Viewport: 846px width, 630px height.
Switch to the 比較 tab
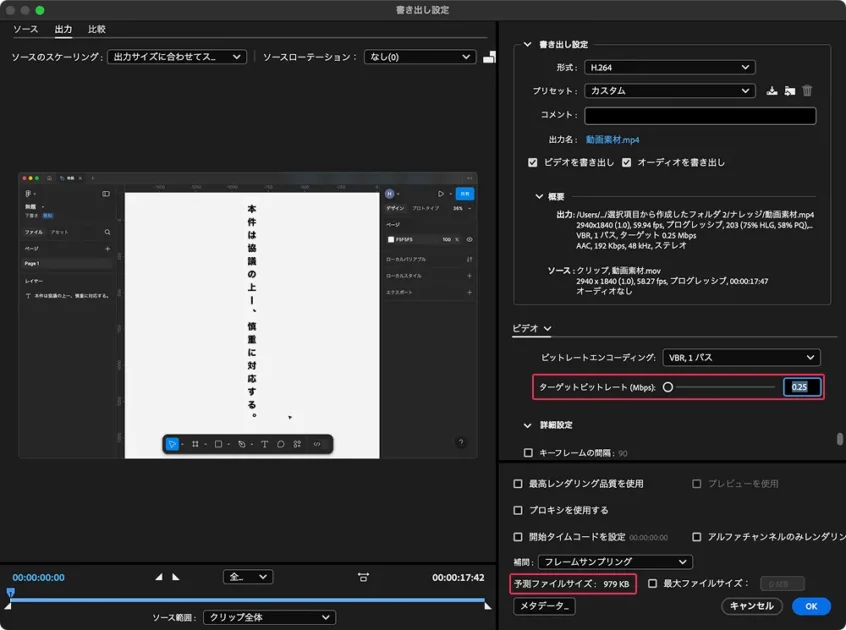[97, 30]
